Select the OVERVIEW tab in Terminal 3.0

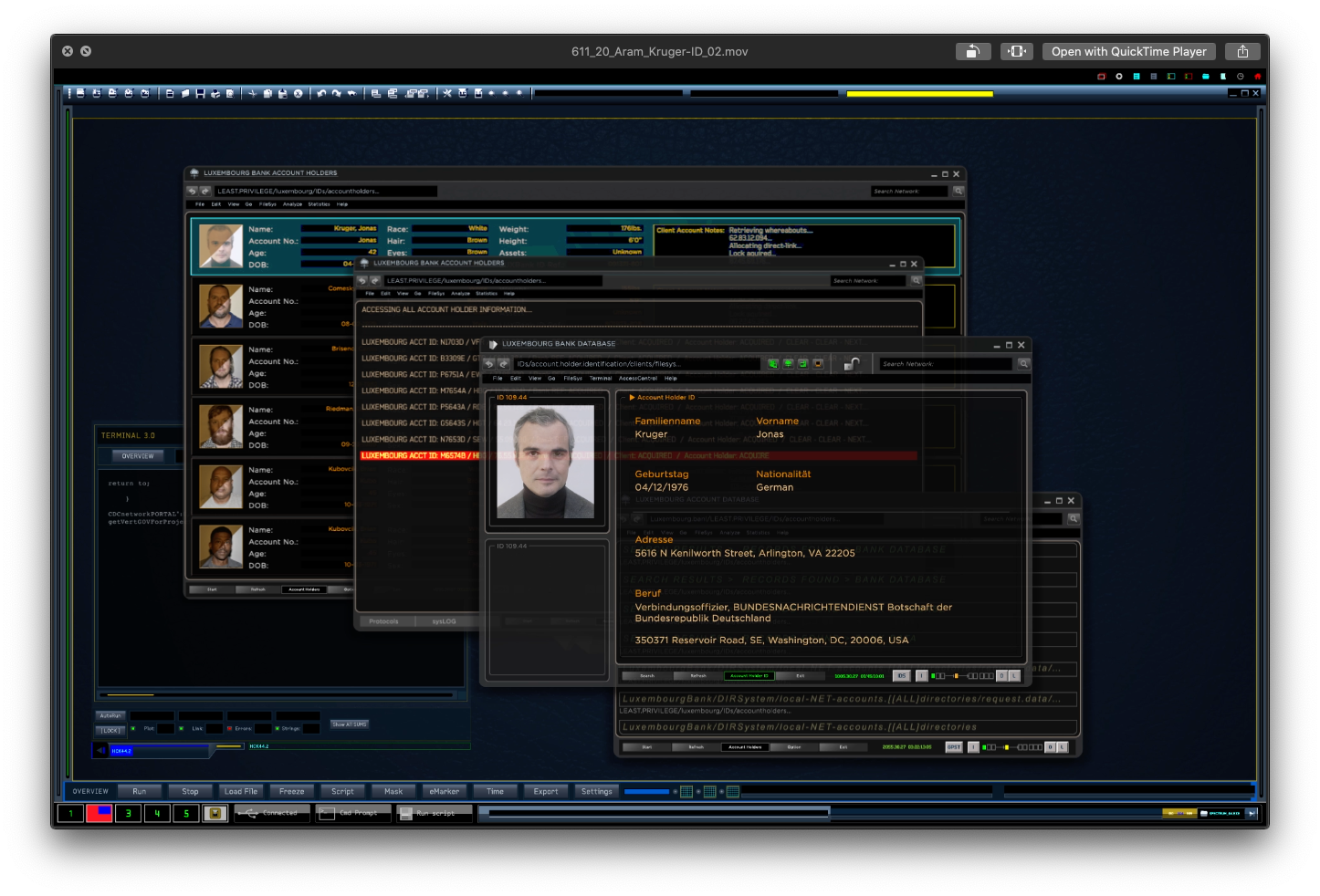(138, 455)
